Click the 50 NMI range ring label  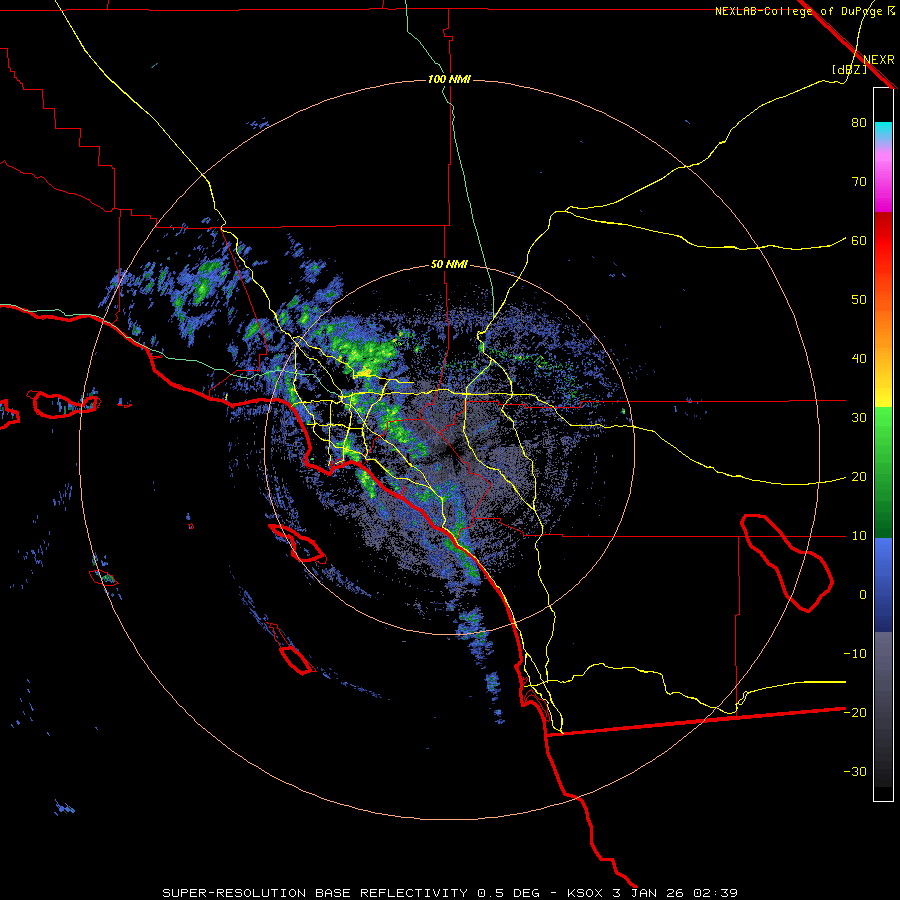click(449, 265)
